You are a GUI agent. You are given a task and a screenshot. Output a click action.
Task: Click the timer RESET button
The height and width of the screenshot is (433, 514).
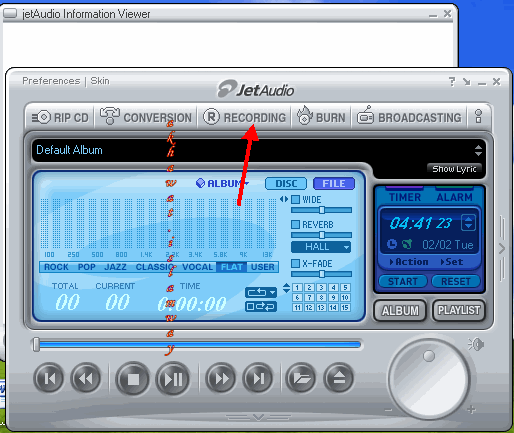[456, 282]
